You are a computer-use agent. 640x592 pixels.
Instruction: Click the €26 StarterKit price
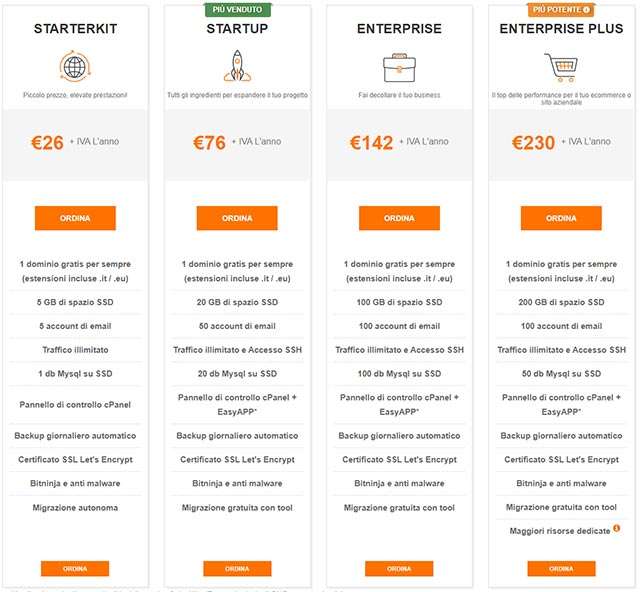(x=47, y=143)
